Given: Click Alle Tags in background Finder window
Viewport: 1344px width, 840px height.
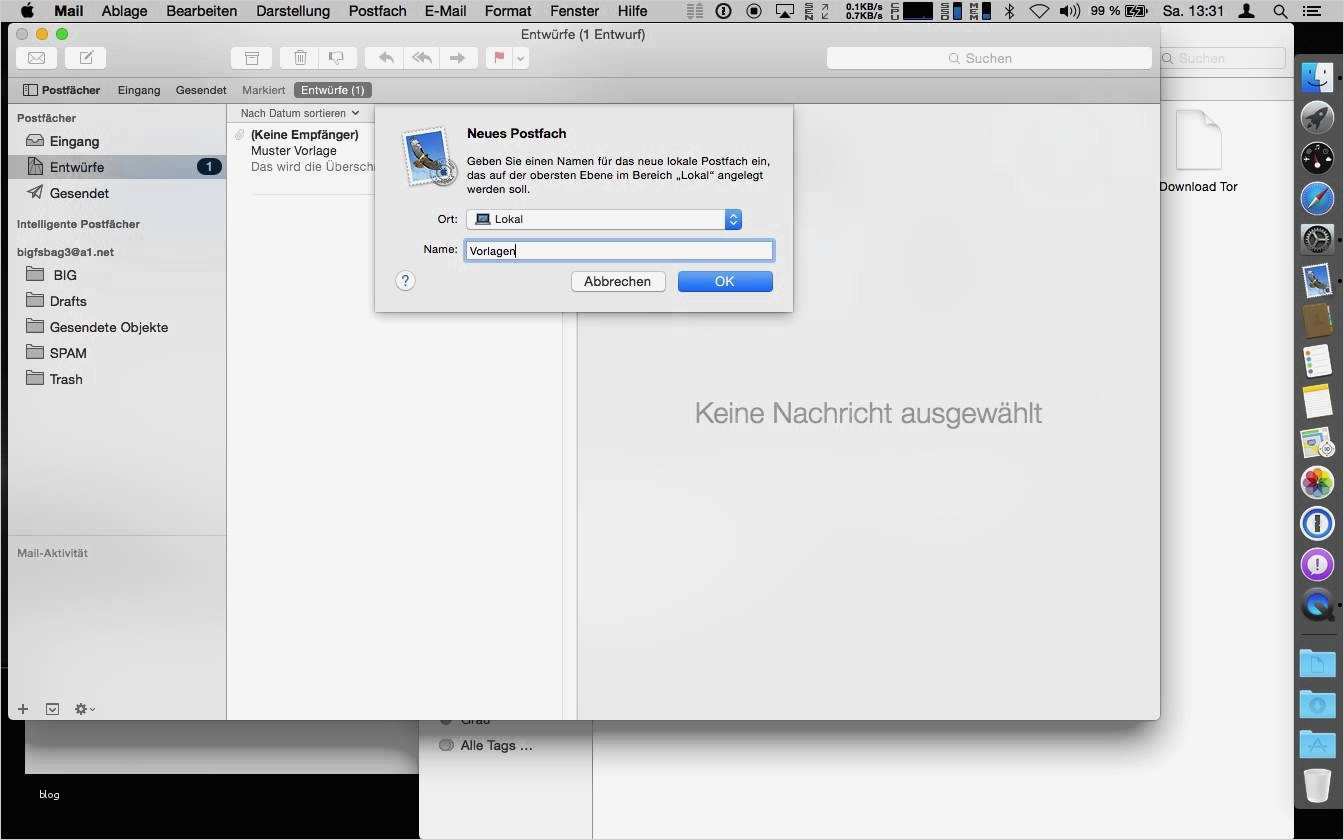Looking at the screenshot, I should (487, 745).
